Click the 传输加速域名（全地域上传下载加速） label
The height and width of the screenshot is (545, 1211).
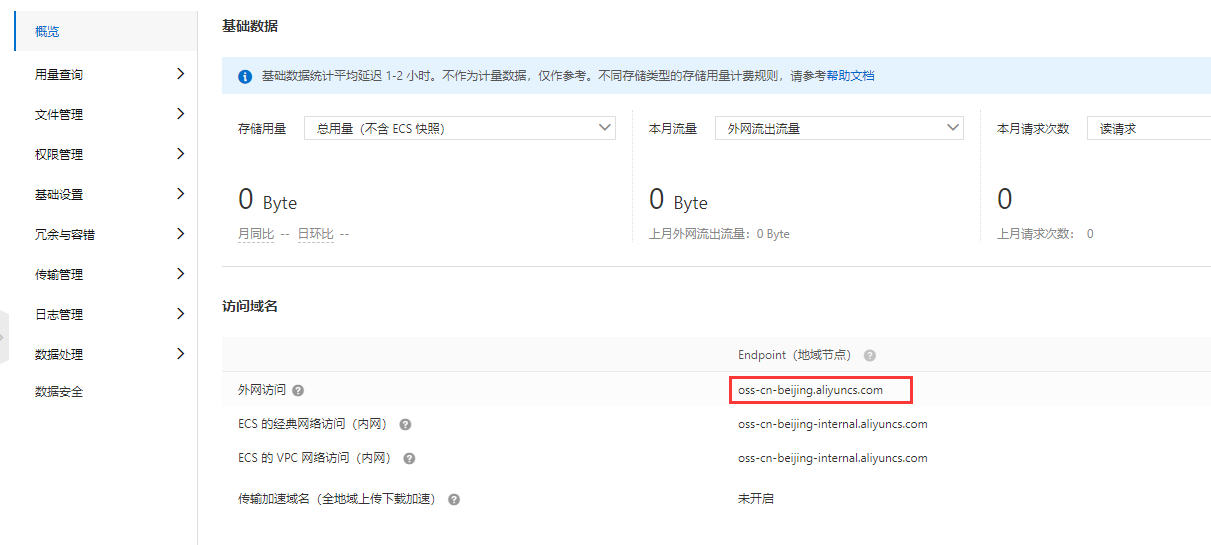[x=339, y=498]
